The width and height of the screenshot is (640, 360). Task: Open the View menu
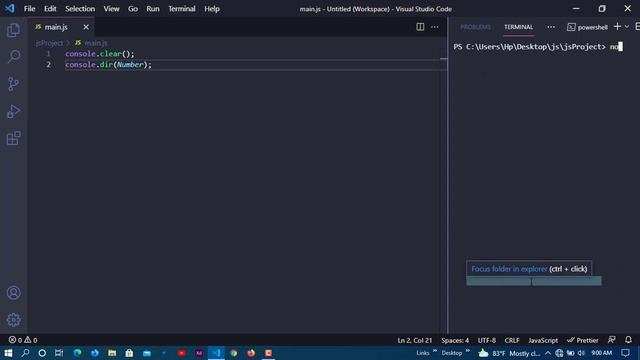tap(111, 9)
